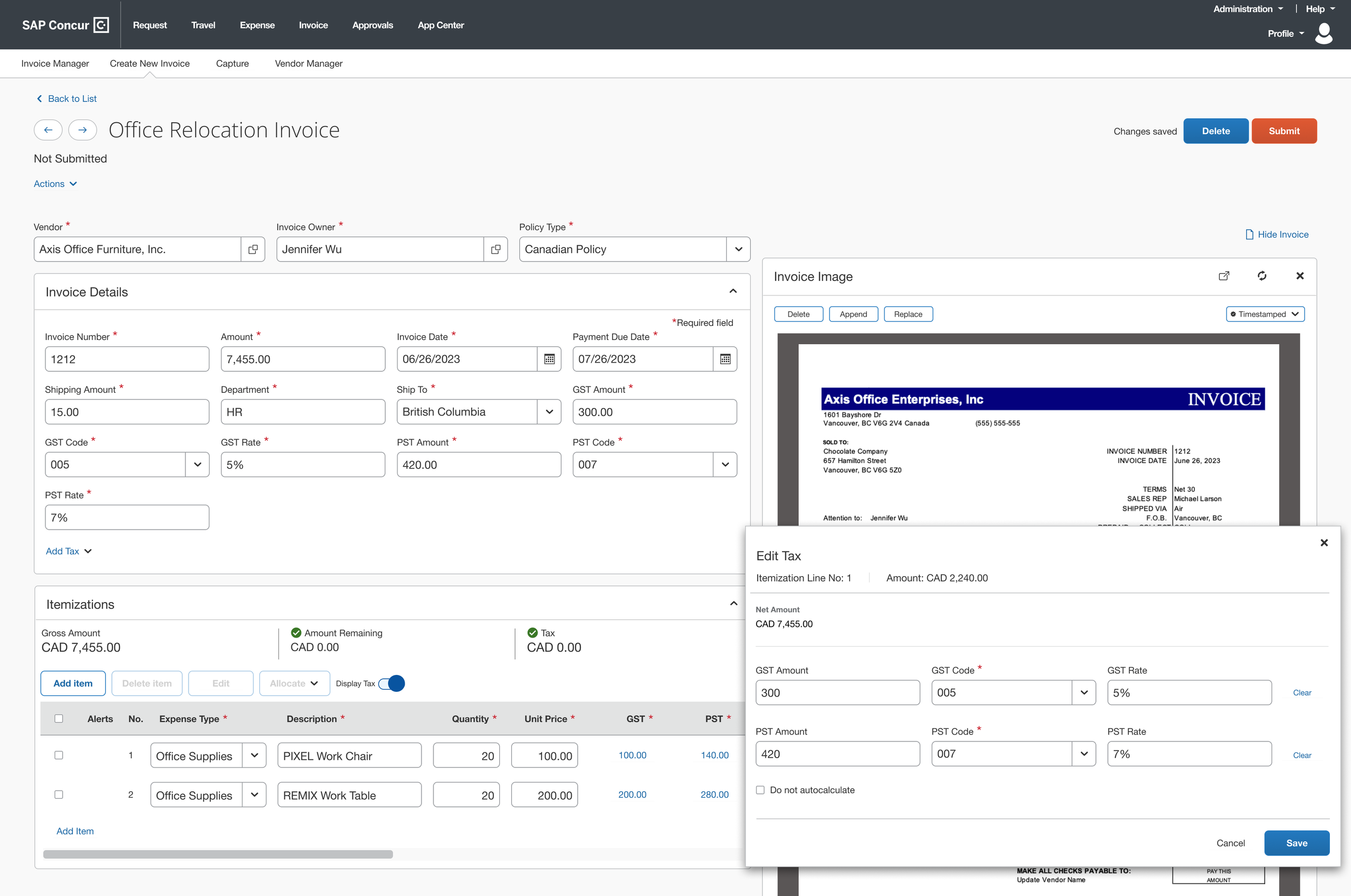This screenshot has width=1351, height=896.
Task: Click the SAP Concur logo
Action: pos(65,25)
